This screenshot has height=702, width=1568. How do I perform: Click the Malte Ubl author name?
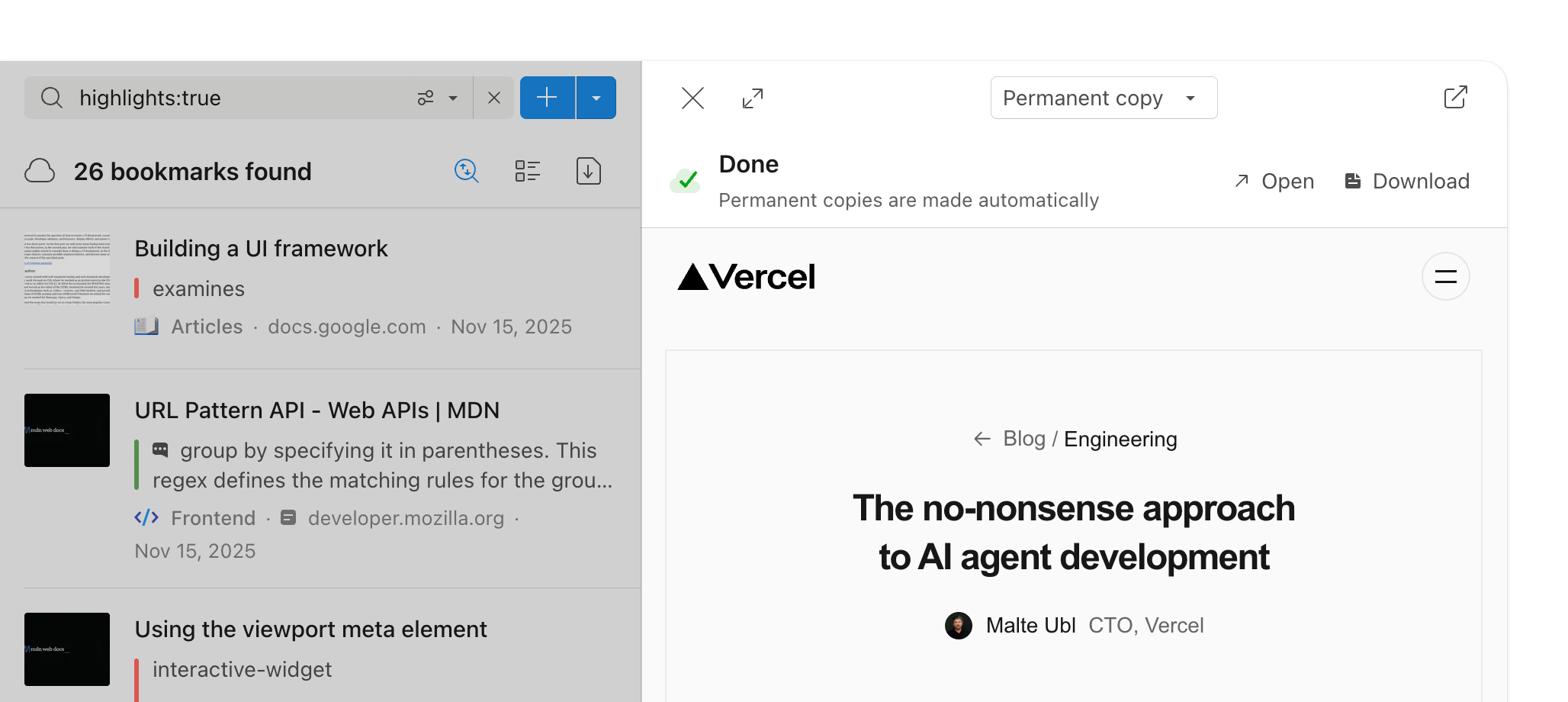click(1031, 626)
